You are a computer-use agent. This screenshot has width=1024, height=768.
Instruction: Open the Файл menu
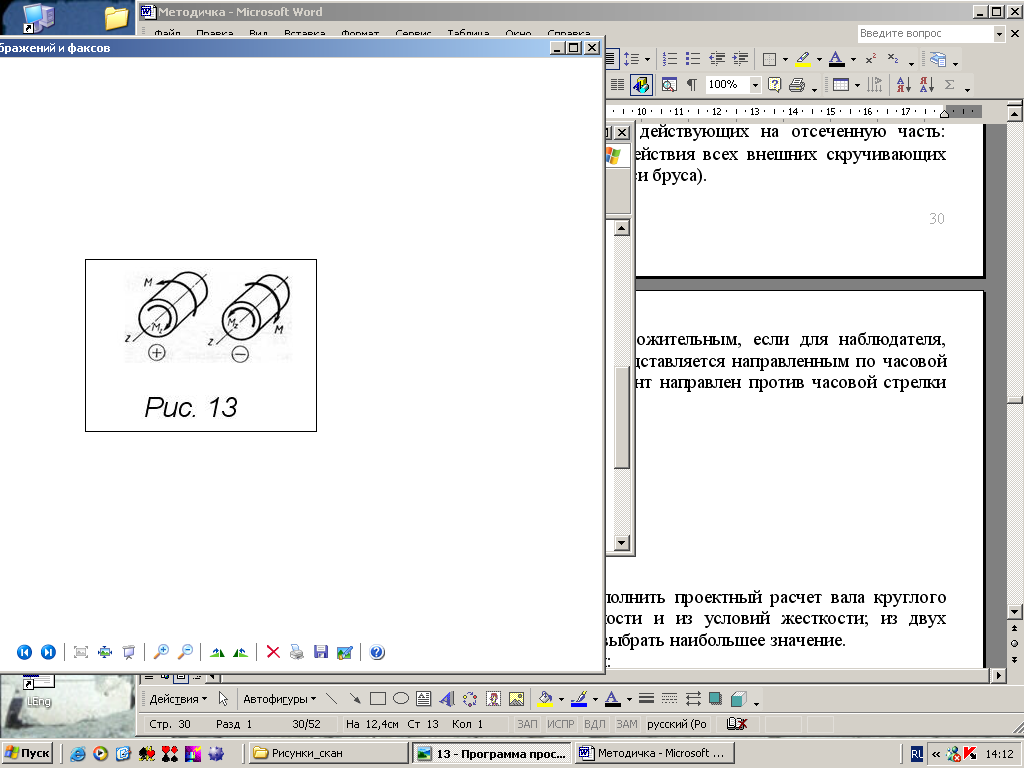(167, 33)
